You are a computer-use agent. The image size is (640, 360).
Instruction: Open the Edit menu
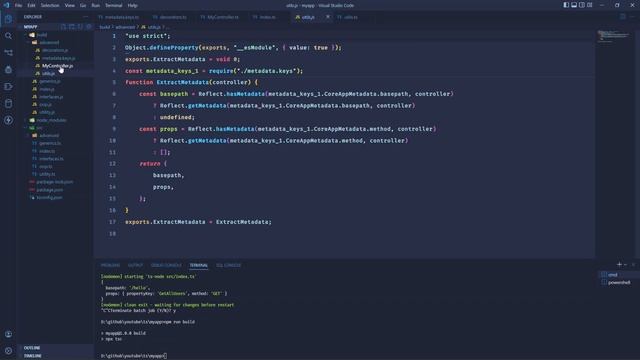pos(31,5)
